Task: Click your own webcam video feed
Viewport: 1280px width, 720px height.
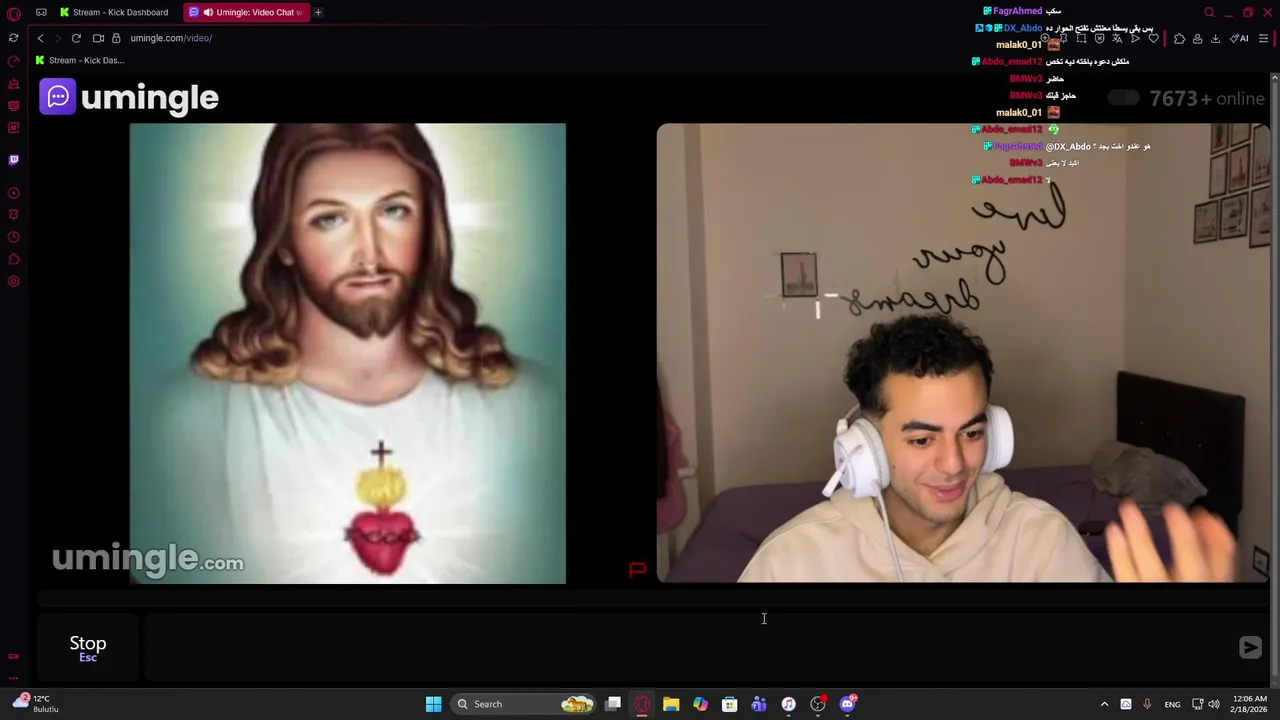Action: click(963, 353)
